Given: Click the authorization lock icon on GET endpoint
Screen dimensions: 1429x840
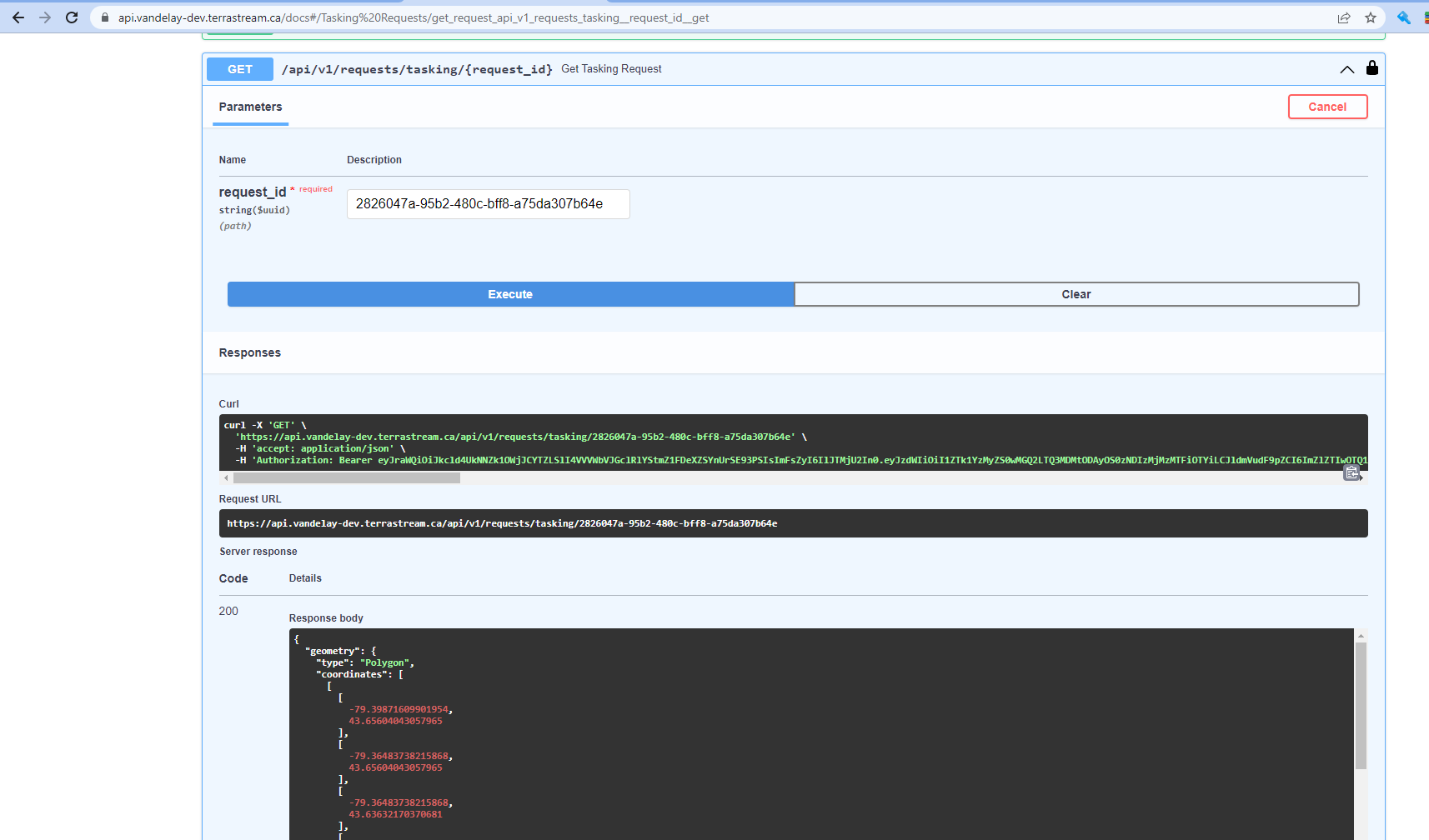Looking at the screenshot, I should click(1372, 68).
